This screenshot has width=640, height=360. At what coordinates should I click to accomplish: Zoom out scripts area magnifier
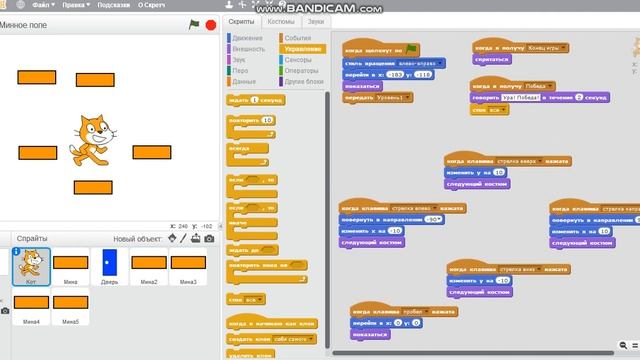click(x=623, y=345)
